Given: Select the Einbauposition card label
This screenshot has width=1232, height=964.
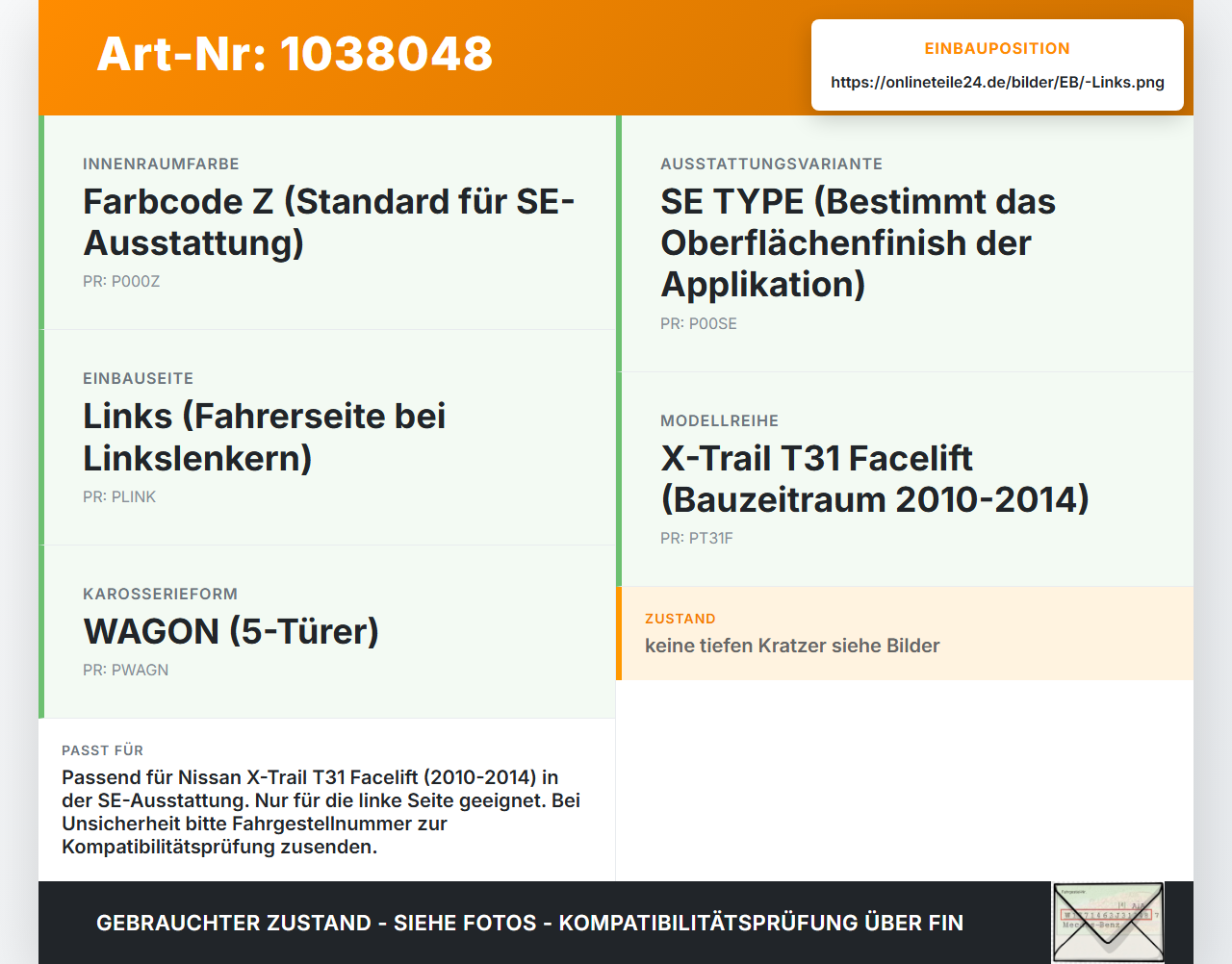Looking at the screenshot, I should [x=997, y=48].
